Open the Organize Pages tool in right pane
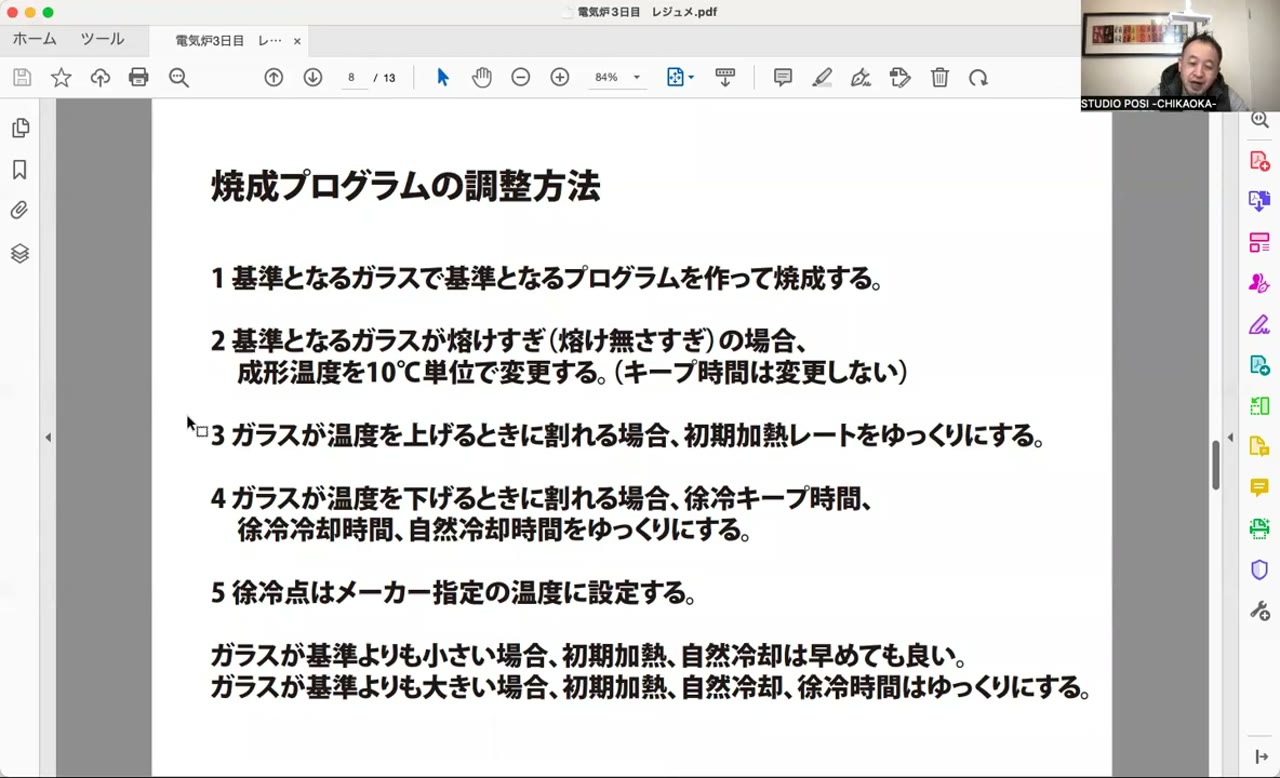The height and width of the screenshot is (778, 1280). pyautogui.click(x=1259, y=242)
